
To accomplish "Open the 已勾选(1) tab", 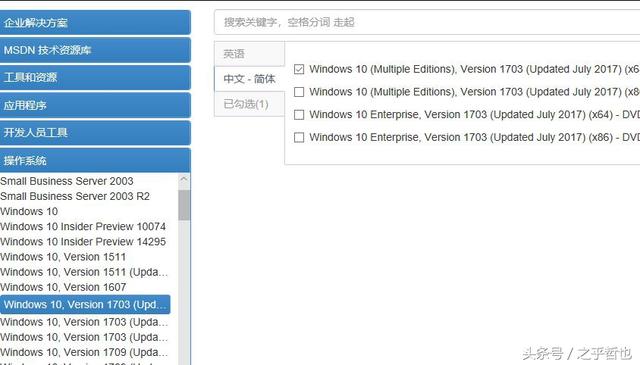I will pyautogui.click(x=249, y=104).
